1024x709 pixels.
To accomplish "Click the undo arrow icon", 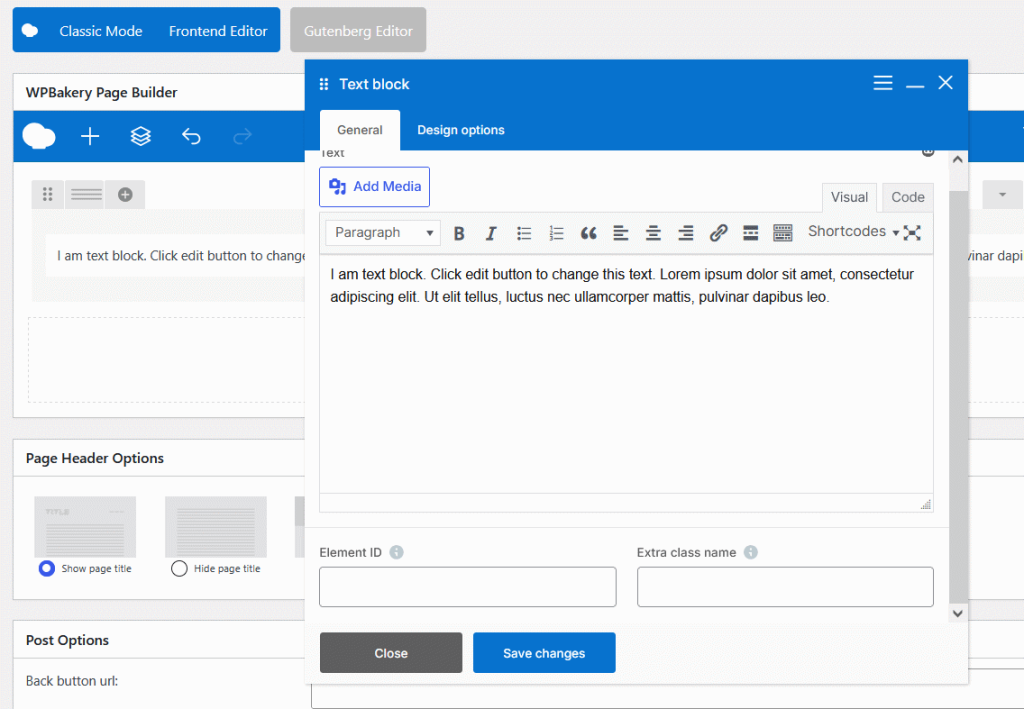I will pyautogui.click(x=191, y=136).
